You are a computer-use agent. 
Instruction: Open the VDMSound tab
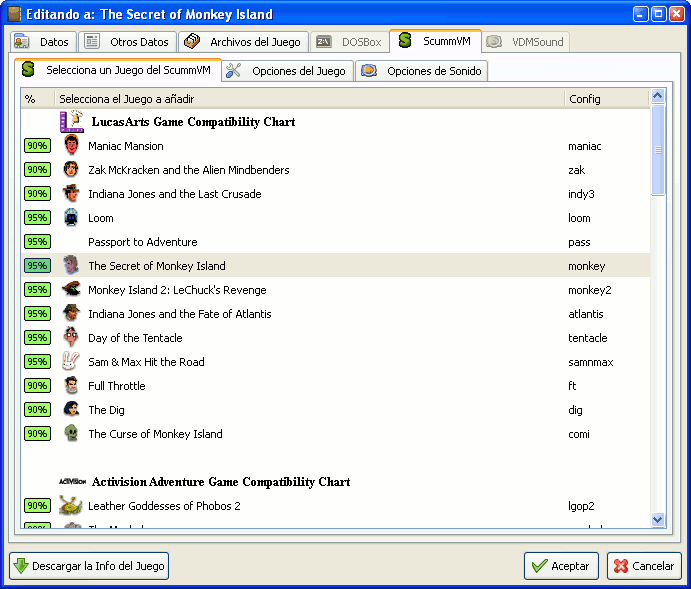click(525, 42)
